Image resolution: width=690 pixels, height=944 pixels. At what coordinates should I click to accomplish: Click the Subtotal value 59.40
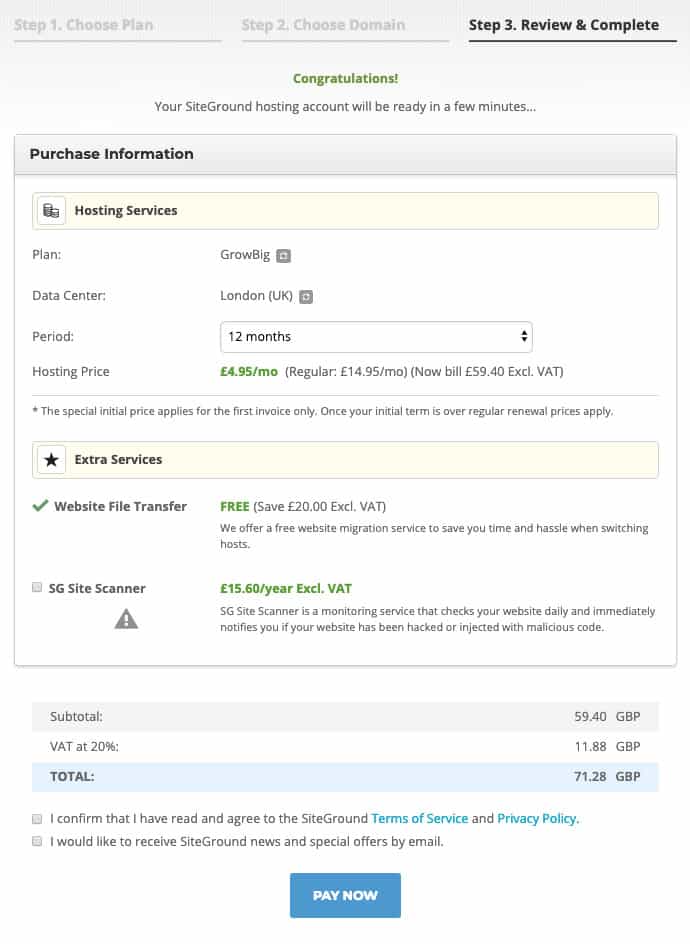(590, 716)
